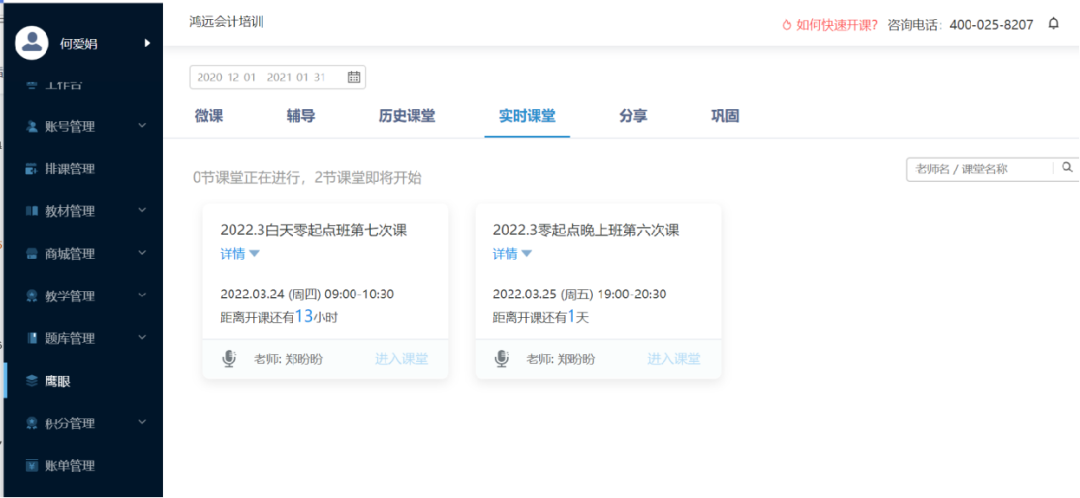
Task: Click the time 2022.03.25 (周五) 19:00-20:30
Action: (579, 294)
